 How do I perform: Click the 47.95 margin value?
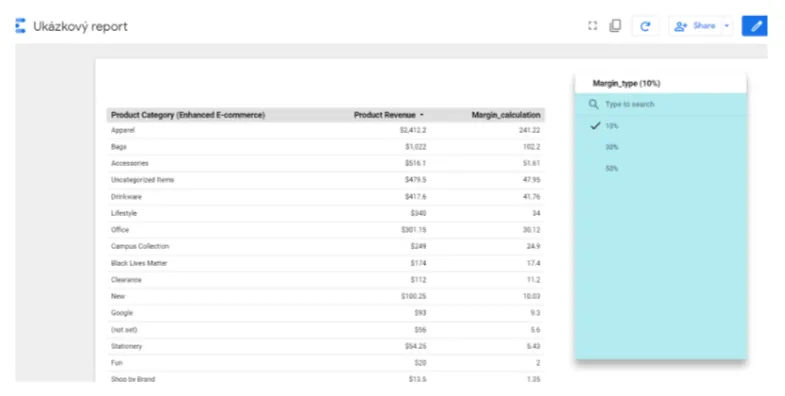[532, 180]
